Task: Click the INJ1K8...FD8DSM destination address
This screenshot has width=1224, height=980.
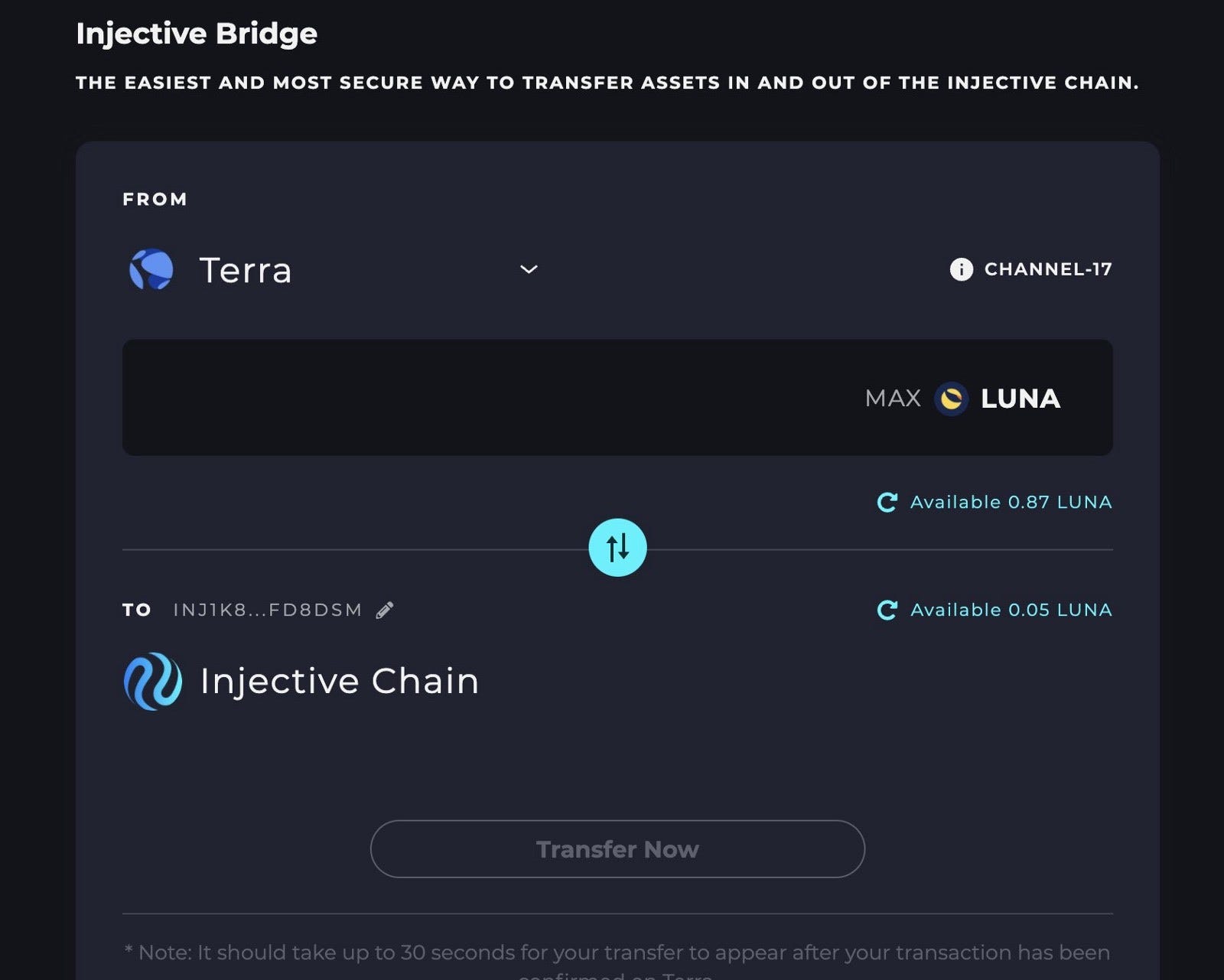Action: click(268, 610)
